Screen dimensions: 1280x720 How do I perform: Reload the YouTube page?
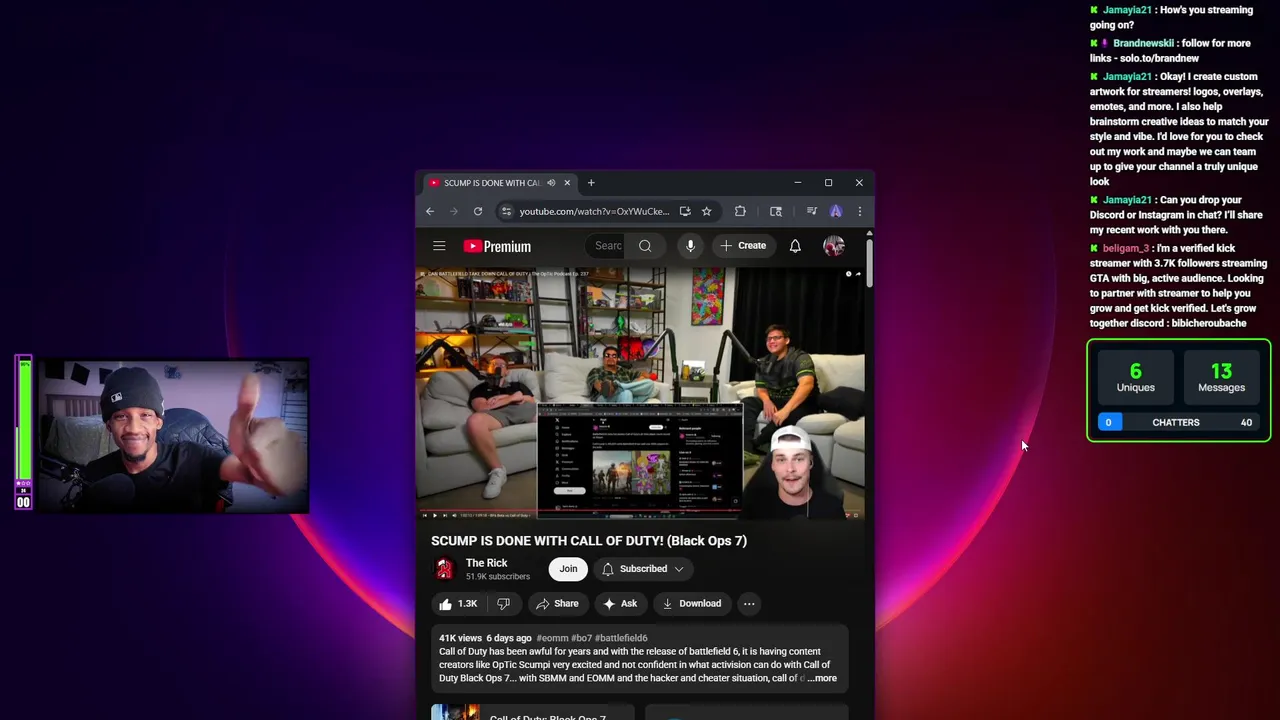point(478,211)
